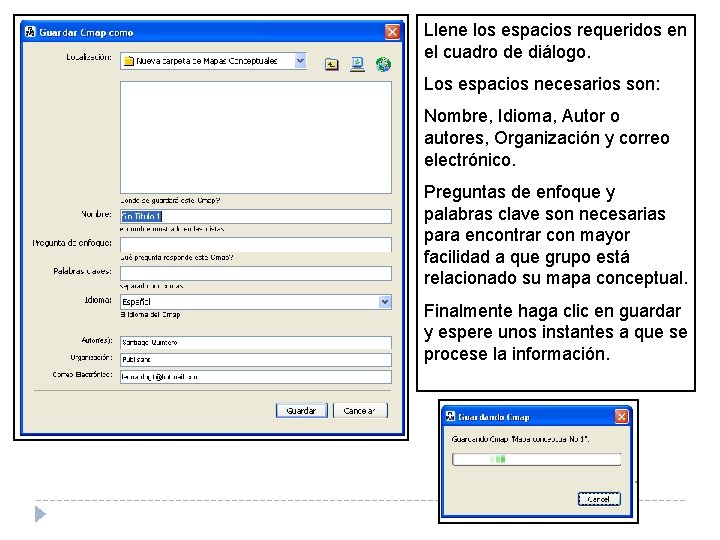Screen dimensions: 720x540
Task: Close the Guardando Cmap dialog
Action: (x=621, y=416)
